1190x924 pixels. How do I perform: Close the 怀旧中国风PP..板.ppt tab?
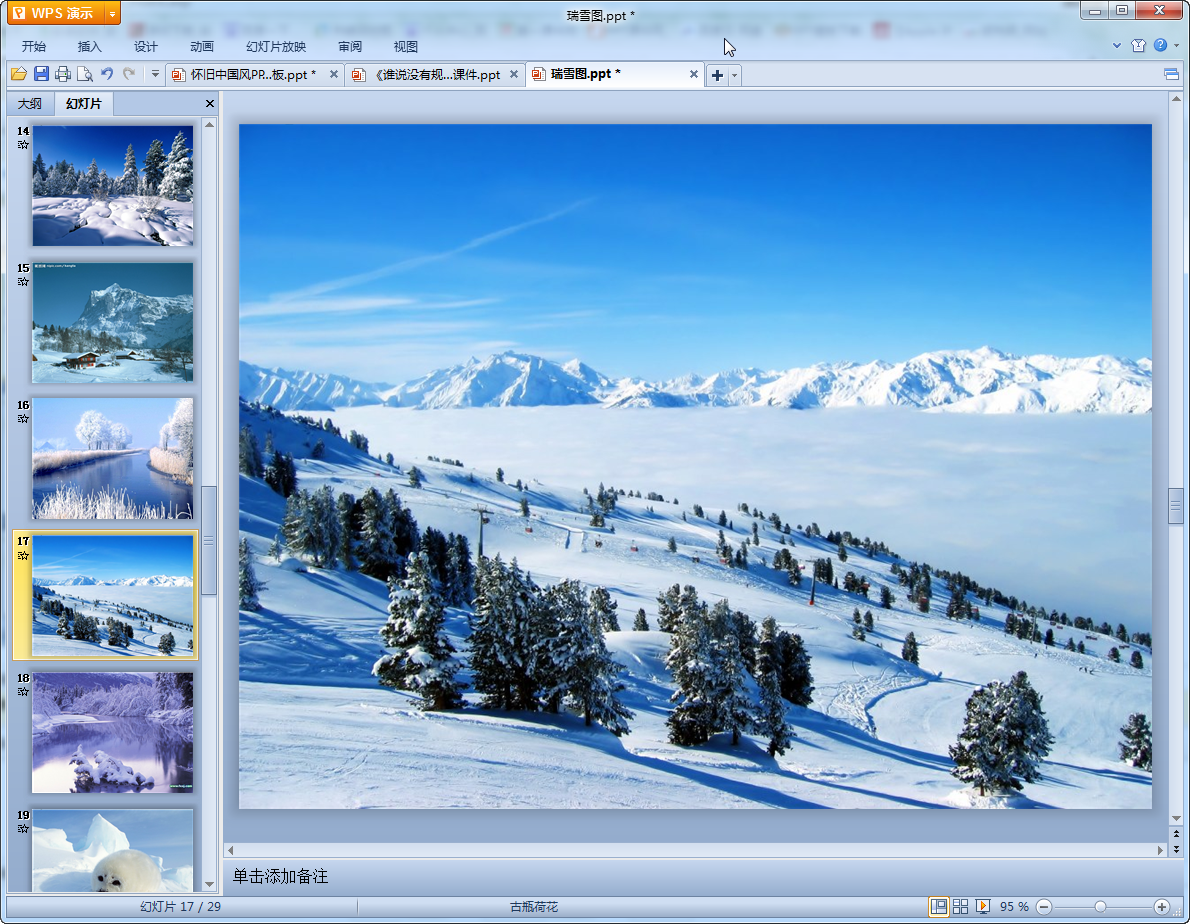[x=333, y=74]
